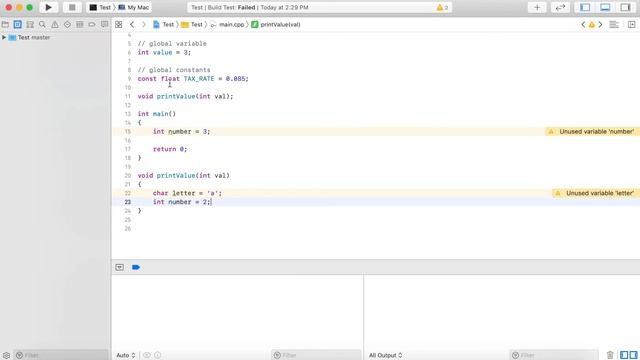Click 'char letter' declaration line
Image resolution: width=640 pixels, height=360 pixels.
point(187,193)
